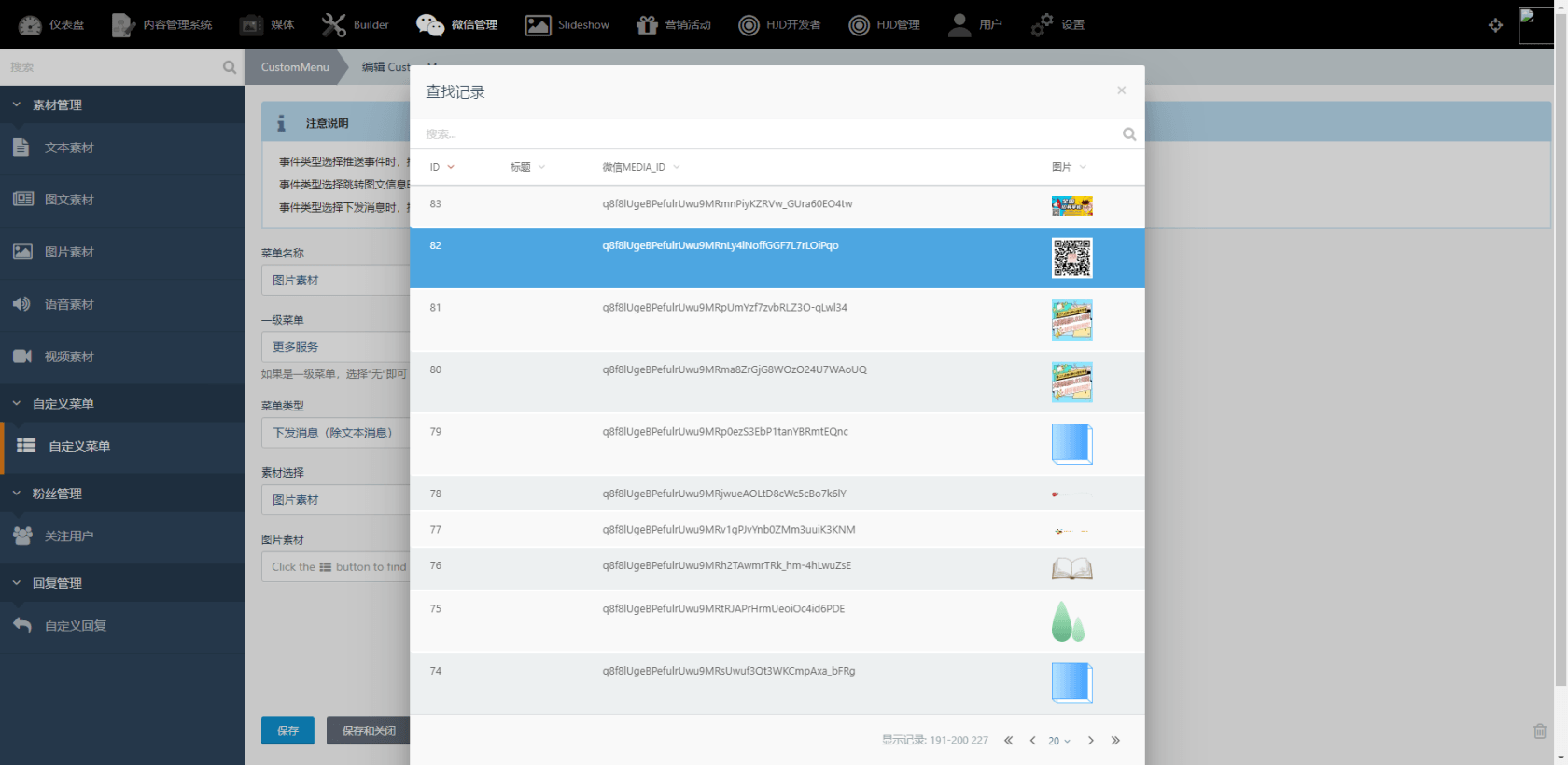Select 自定义菜单 list item in sidebar
The image size is (1568, 765).
click(122, 446)
